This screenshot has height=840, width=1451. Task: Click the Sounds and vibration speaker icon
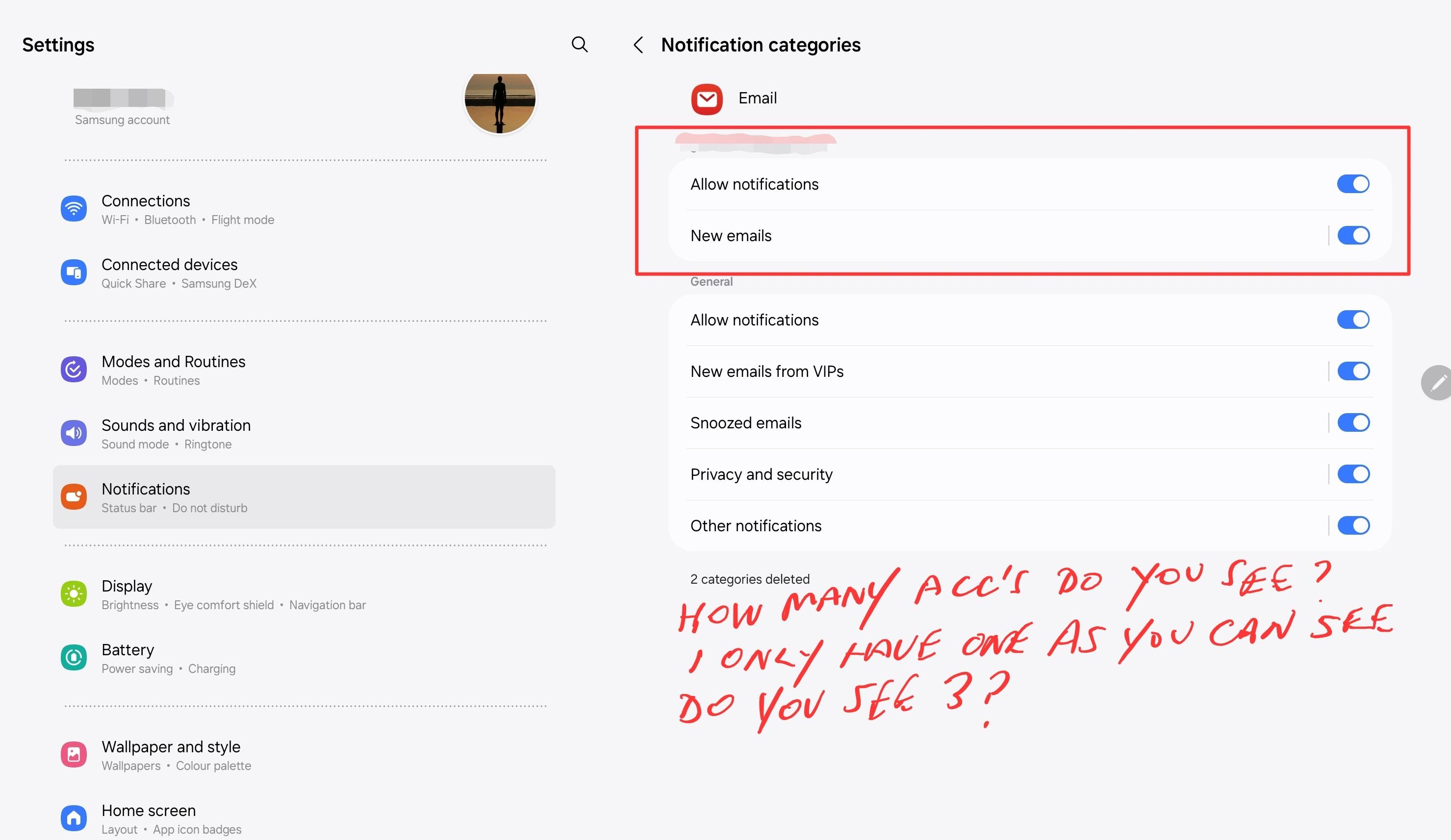(74, 433)
